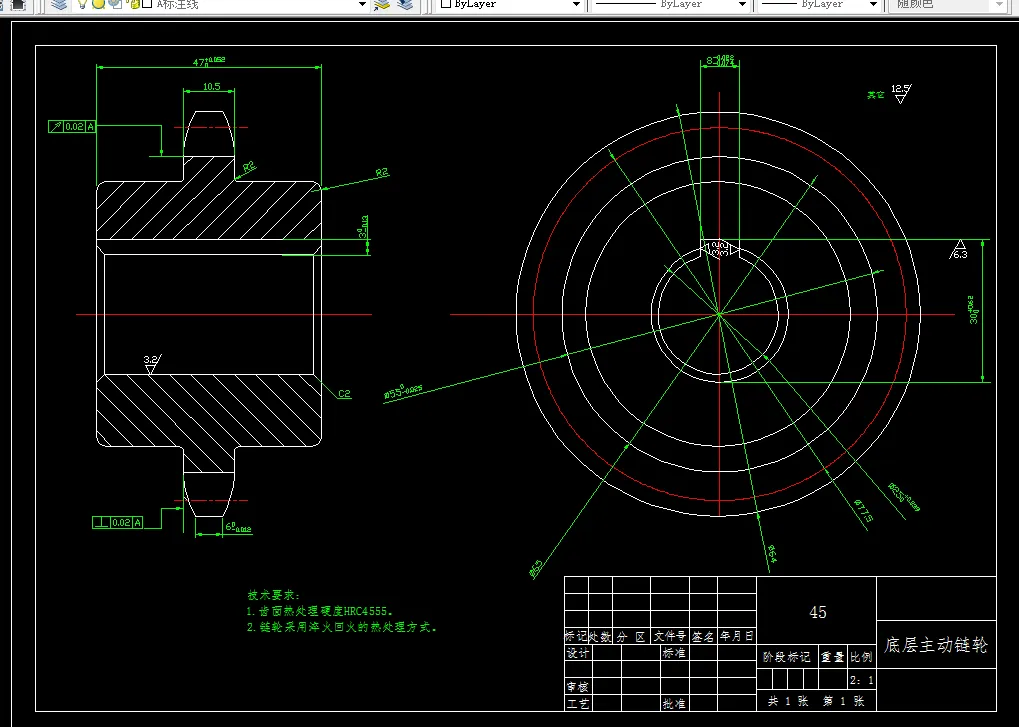Select the ø775 diameter dimension text
1019x727 pixels.
click(x=862, y=510)
